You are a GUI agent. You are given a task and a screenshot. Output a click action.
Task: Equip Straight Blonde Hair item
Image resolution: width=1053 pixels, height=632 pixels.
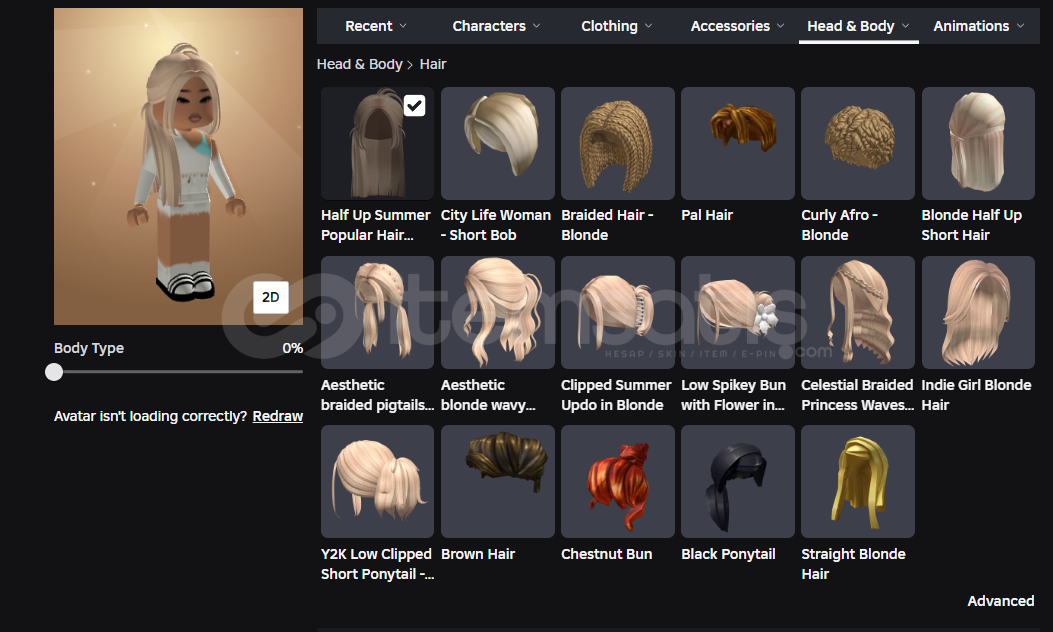click(858, 482)
